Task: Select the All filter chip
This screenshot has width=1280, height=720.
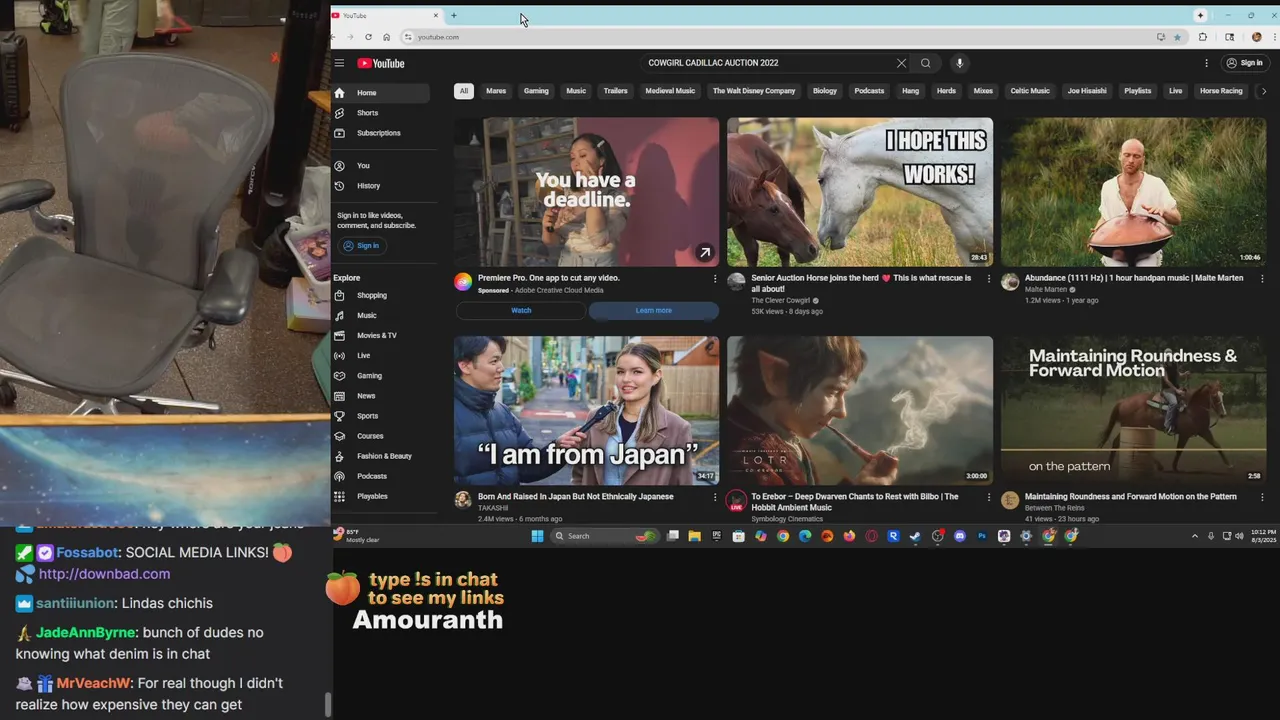Action: tap(463, 91)
